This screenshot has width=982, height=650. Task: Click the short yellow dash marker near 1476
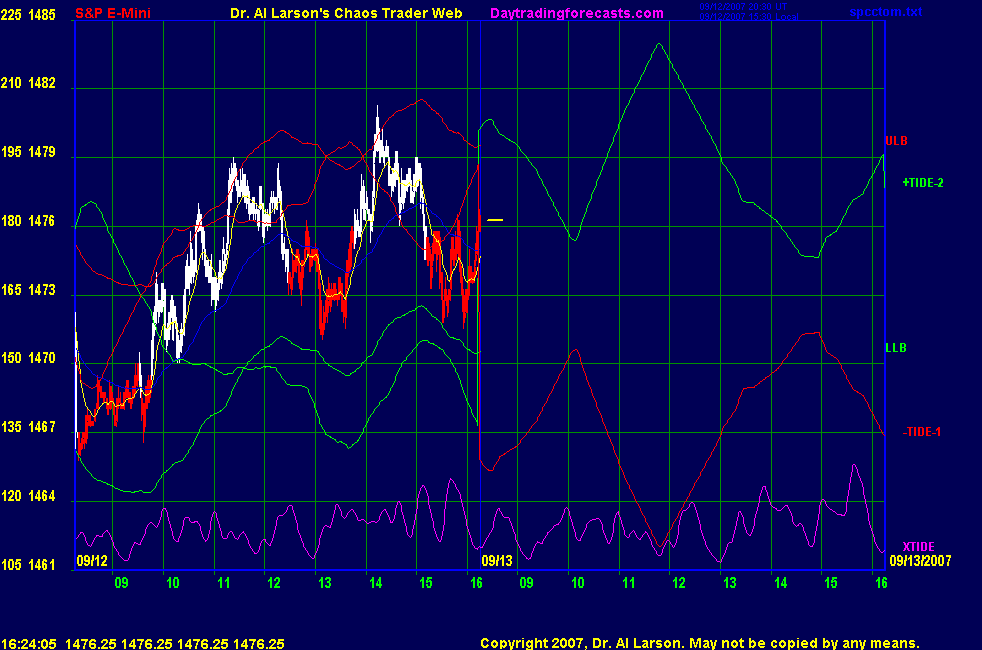pyautogui.click(x=495, y=220)
